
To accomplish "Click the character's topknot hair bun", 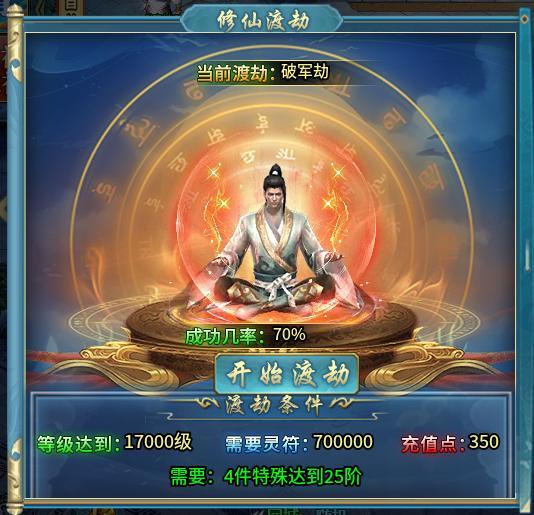I will tap(275, 172).
